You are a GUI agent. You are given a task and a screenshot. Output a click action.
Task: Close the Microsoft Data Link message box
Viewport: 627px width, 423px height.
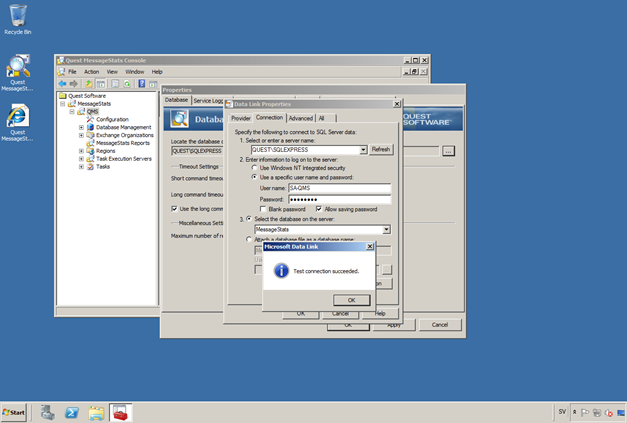click(370, 247)
